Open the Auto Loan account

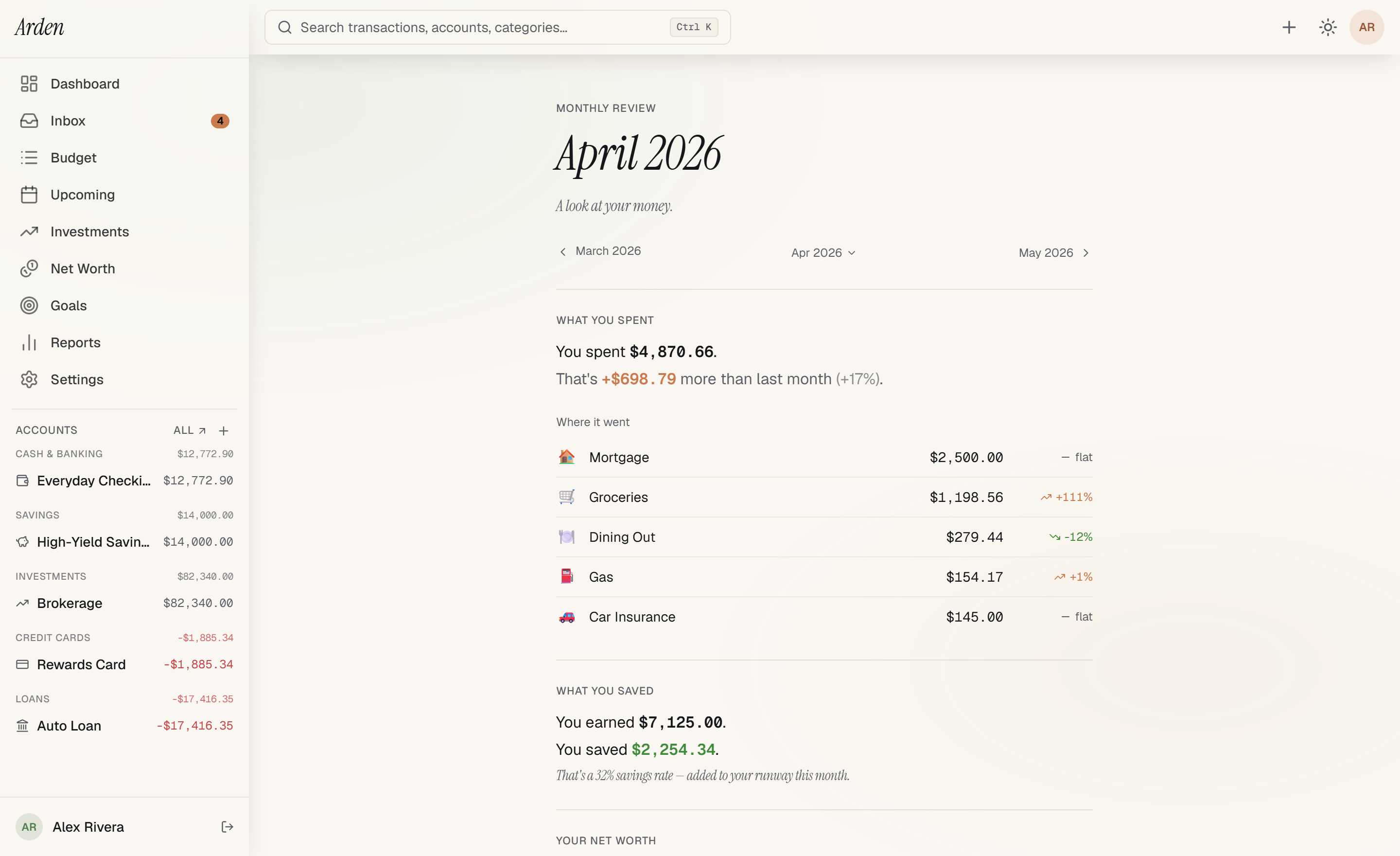coord(124,726)
